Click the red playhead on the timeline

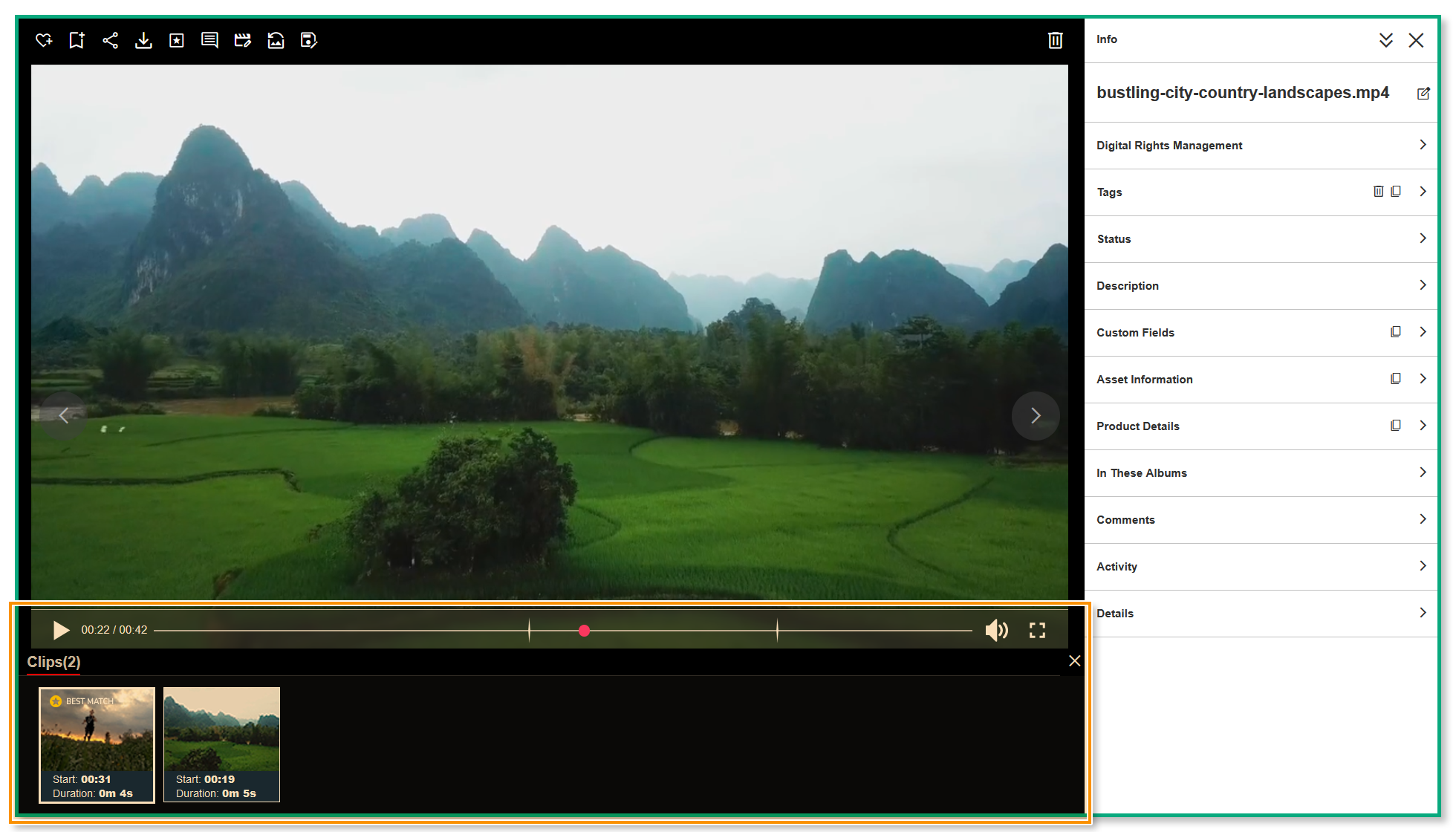[x=585, y=631]
